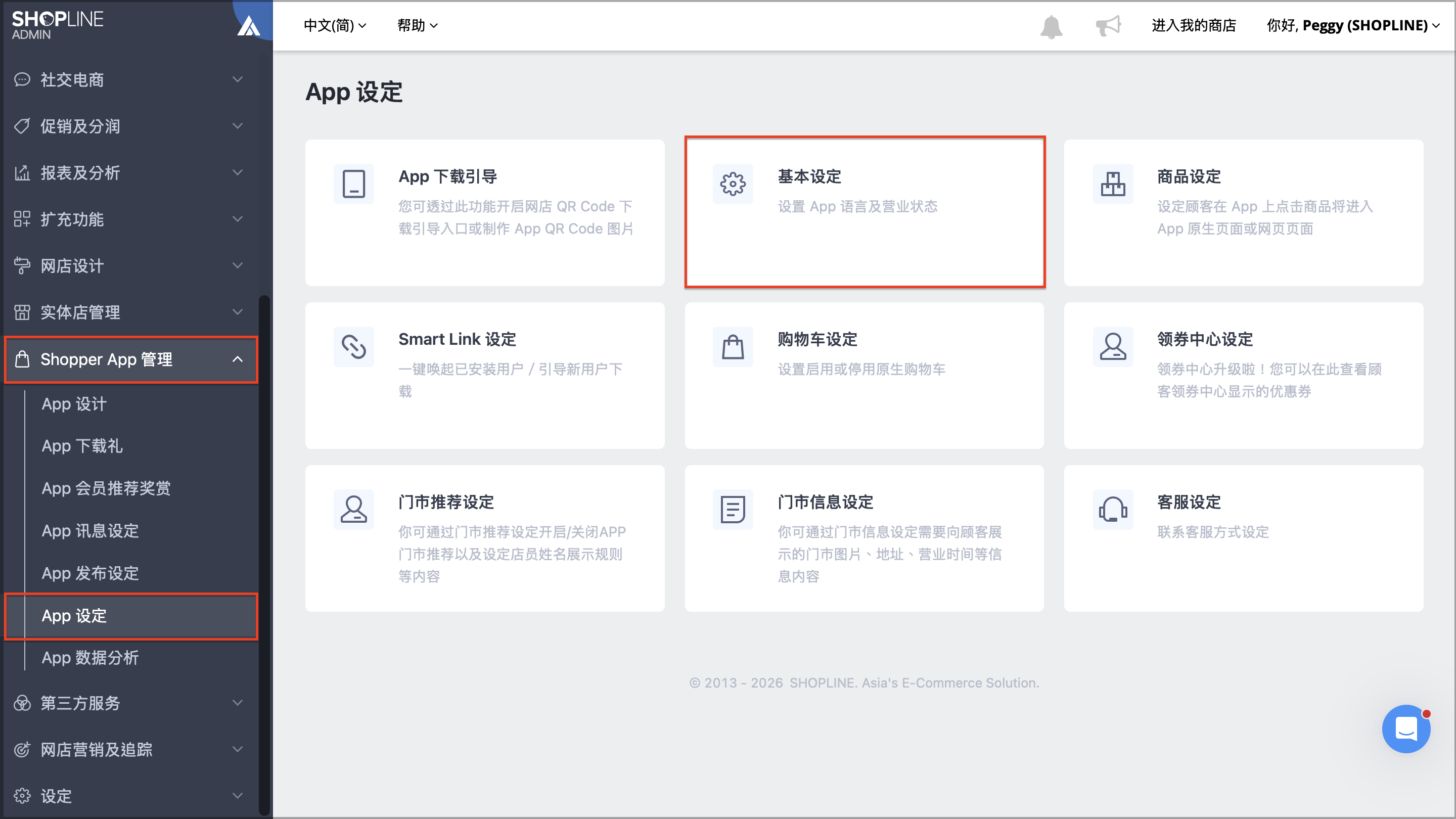Open the 商品设定 card title
1456x819 pixels.
(1189, 176)
